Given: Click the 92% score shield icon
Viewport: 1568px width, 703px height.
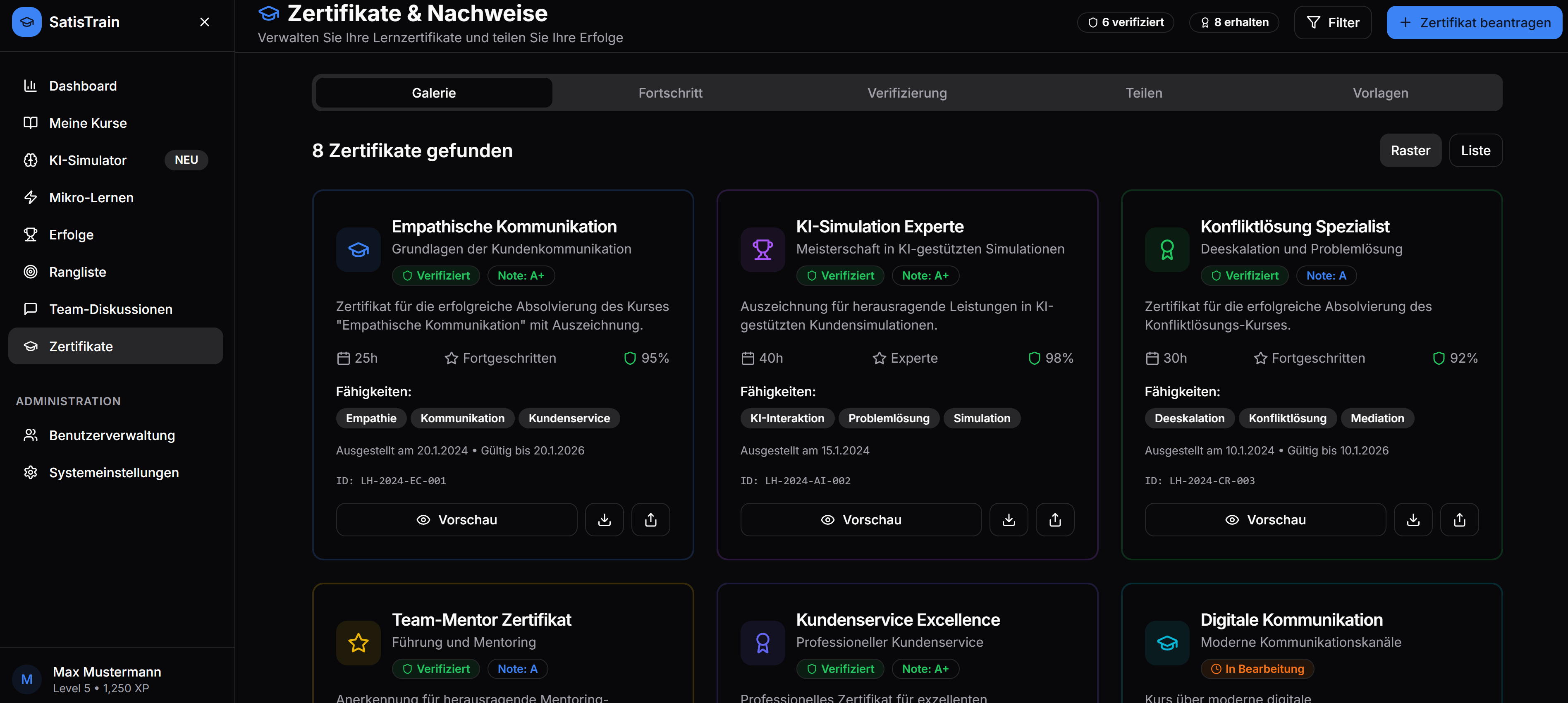Looking at the screenshot, I should (x=1438, y=359).
